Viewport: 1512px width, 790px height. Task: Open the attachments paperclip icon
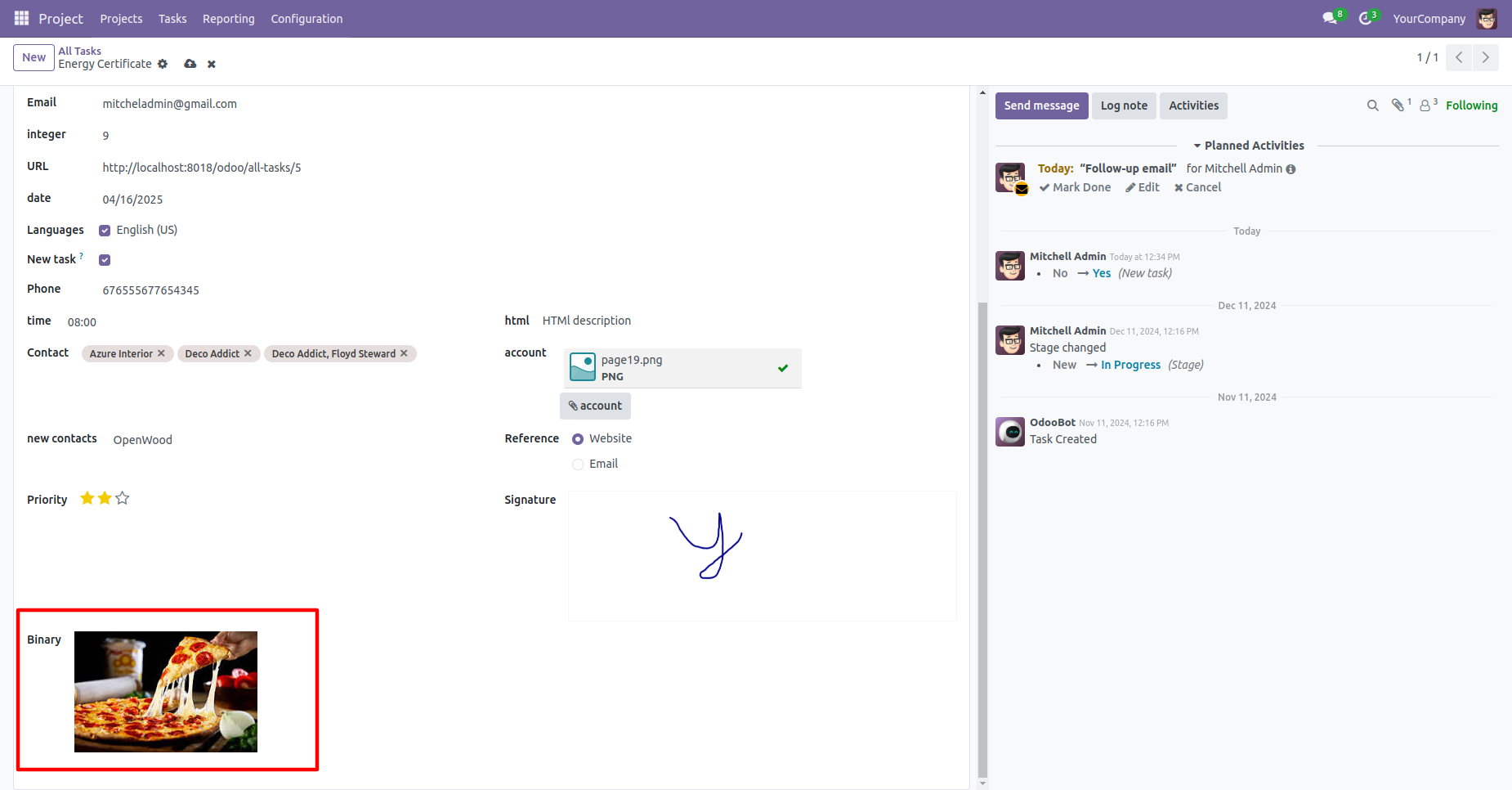click(1398, 105)
